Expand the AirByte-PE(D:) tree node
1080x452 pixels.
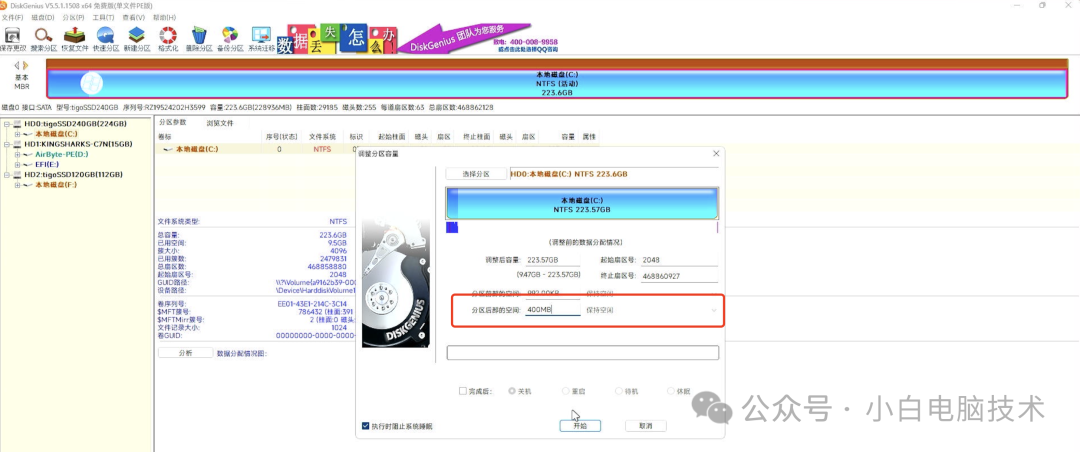coord(17,154)
